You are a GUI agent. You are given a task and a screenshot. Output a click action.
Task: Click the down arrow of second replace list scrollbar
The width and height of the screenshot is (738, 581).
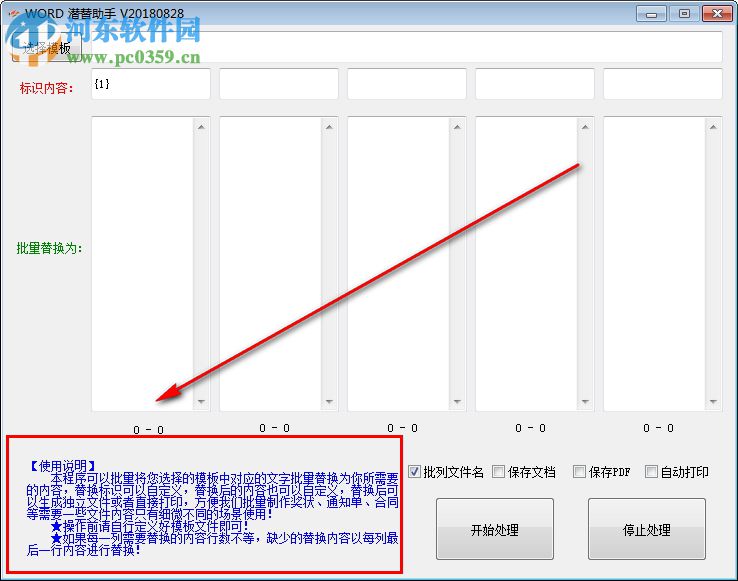point(329,402)
